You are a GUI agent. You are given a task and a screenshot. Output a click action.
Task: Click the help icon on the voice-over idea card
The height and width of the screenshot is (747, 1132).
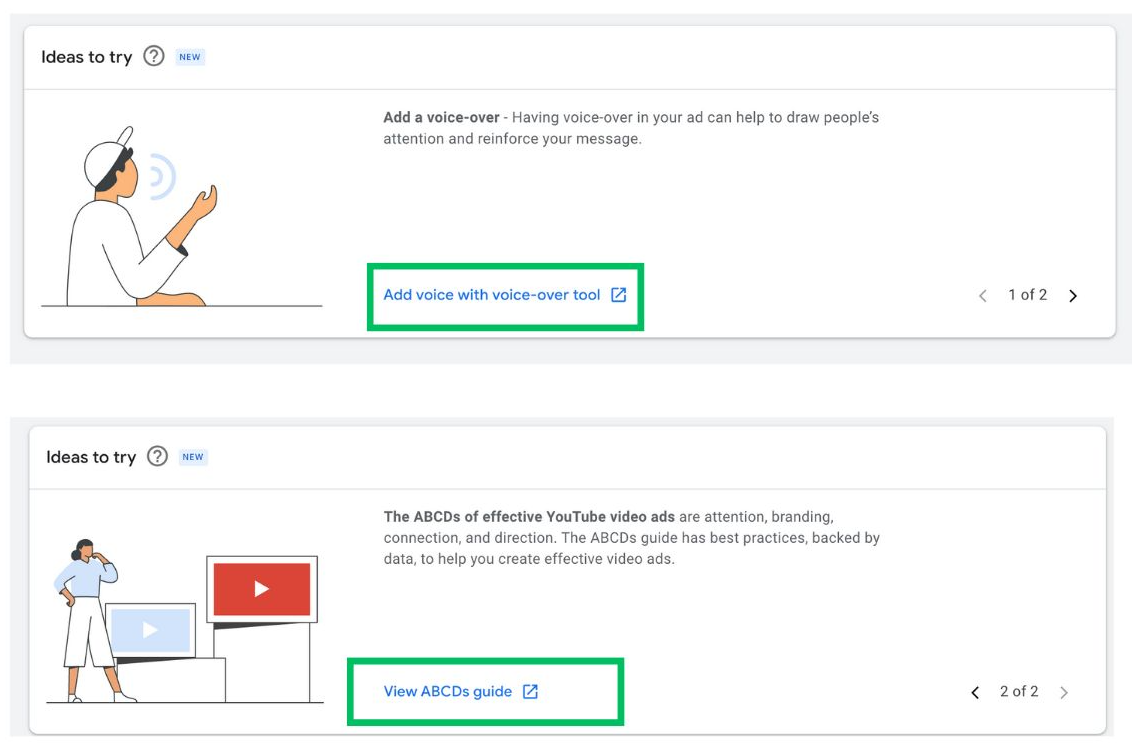click(x=153, y=56)
